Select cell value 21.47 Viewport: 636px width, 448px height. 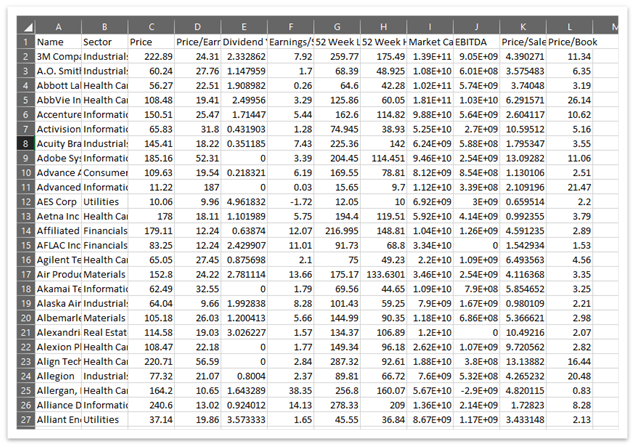coord(569,187)
